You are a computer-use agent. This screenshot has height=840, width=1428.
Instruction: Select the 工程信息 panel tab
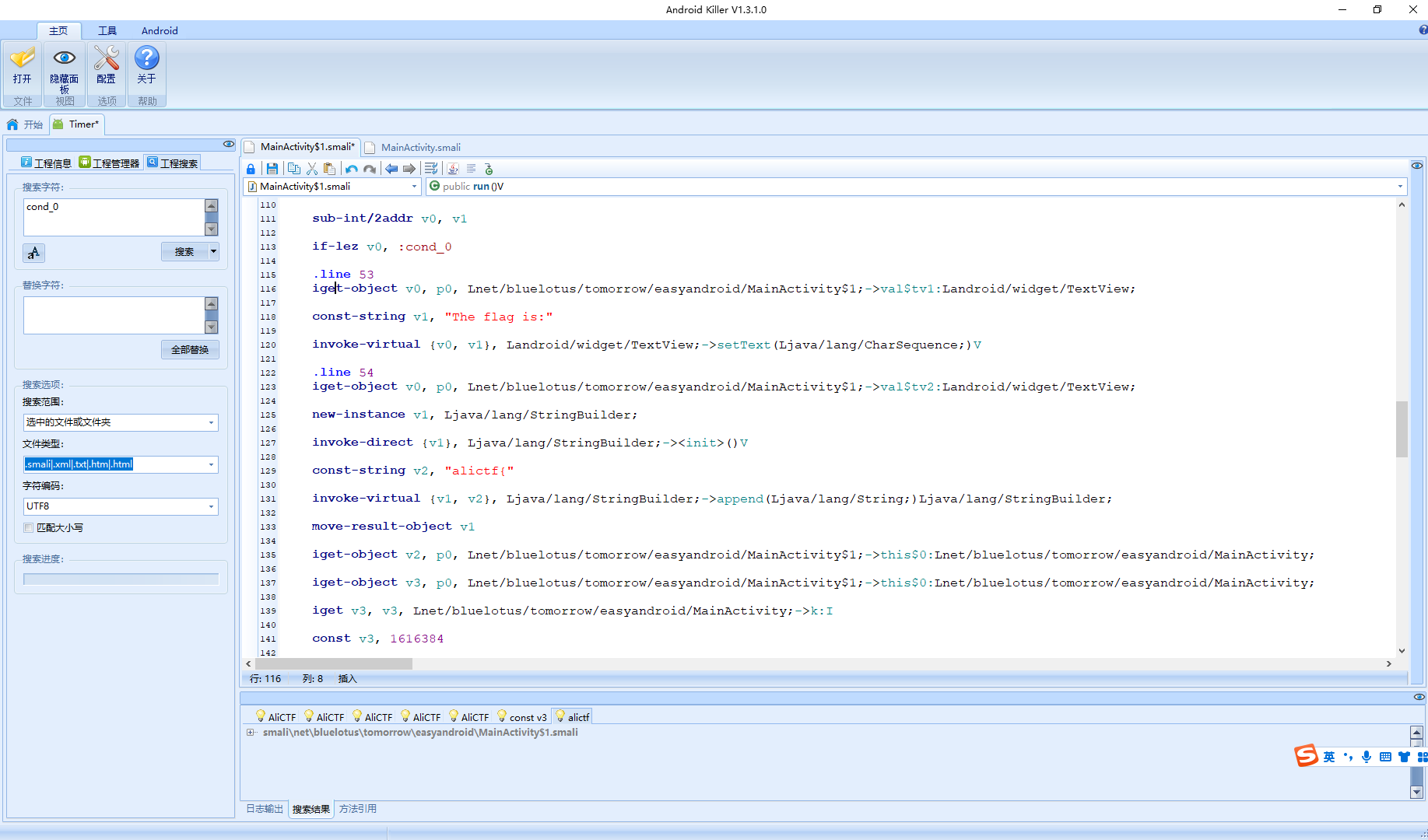click(x=46, y=163)
